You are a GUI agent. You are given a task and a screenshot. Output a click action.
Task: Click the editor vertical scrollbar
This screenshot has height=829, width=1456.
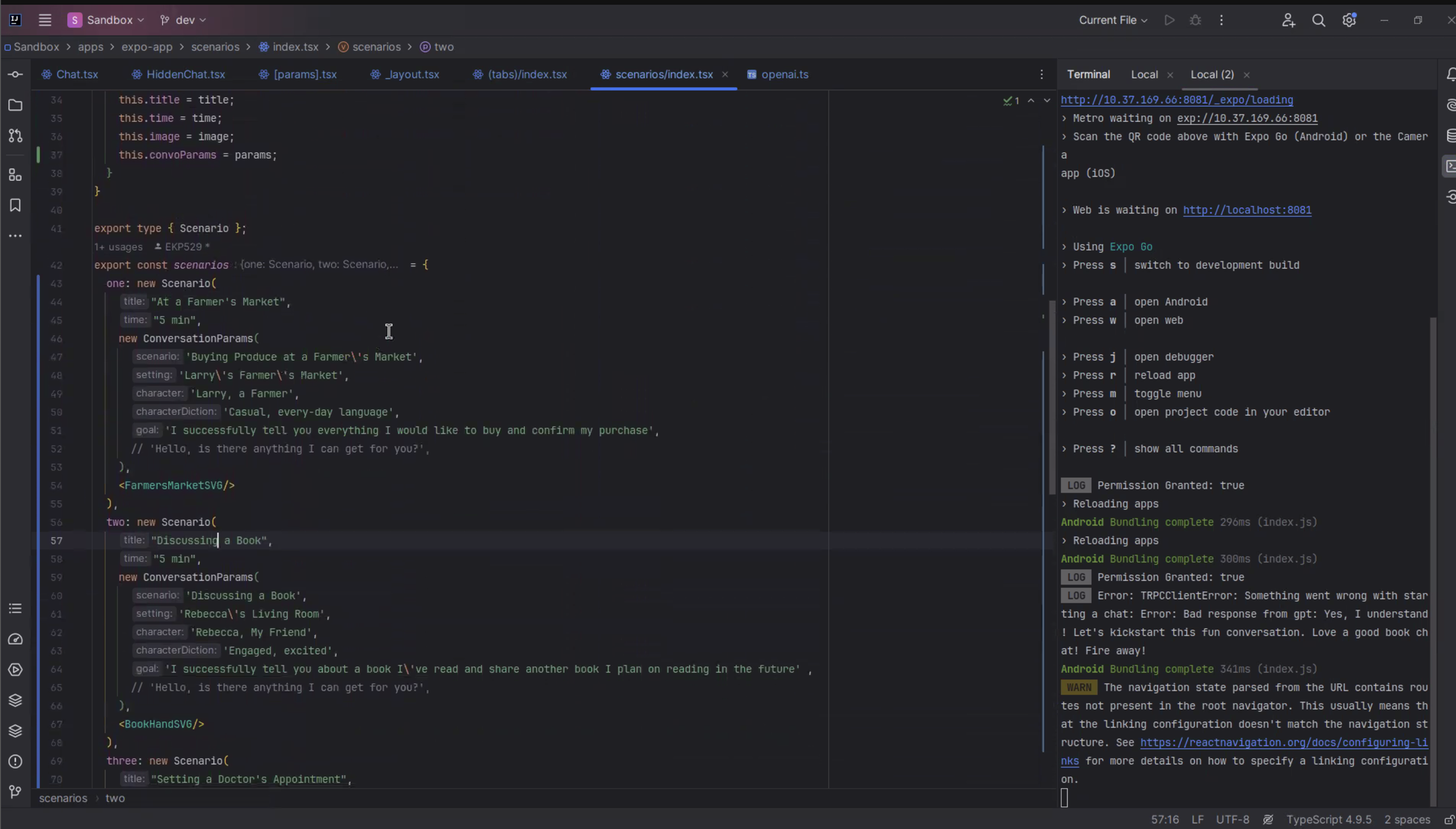click(x=1052, y=396)
